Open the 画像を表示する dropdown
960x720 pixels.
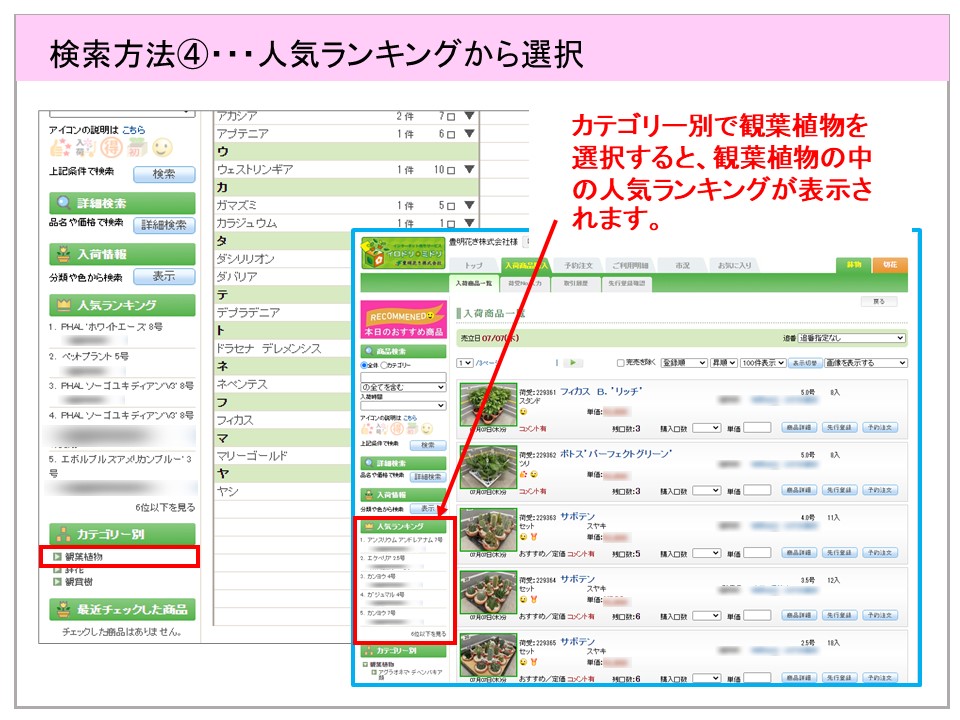point(866,363)
